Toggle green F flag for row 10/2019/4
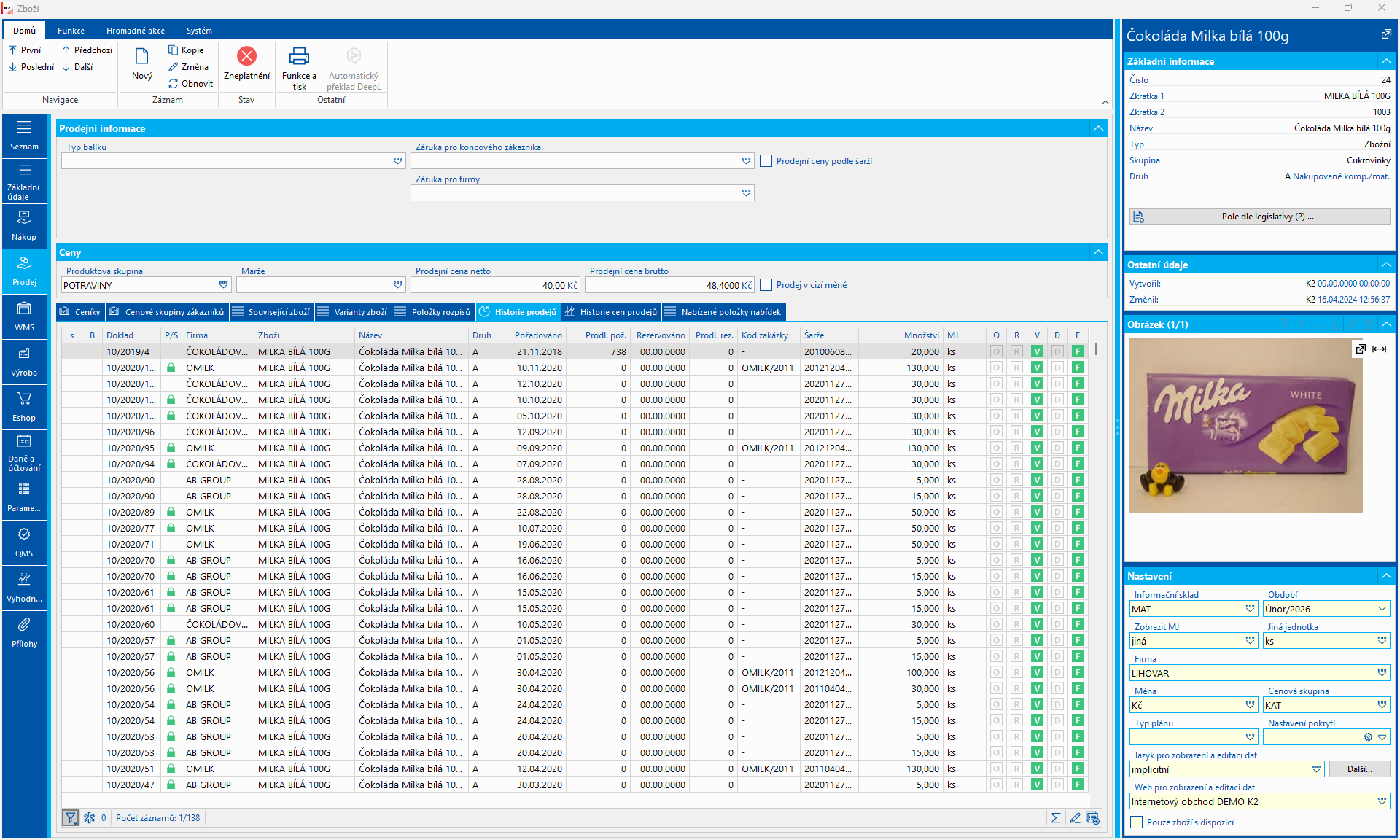This screenshot has width=1400, height=840. click(1078, 352)
